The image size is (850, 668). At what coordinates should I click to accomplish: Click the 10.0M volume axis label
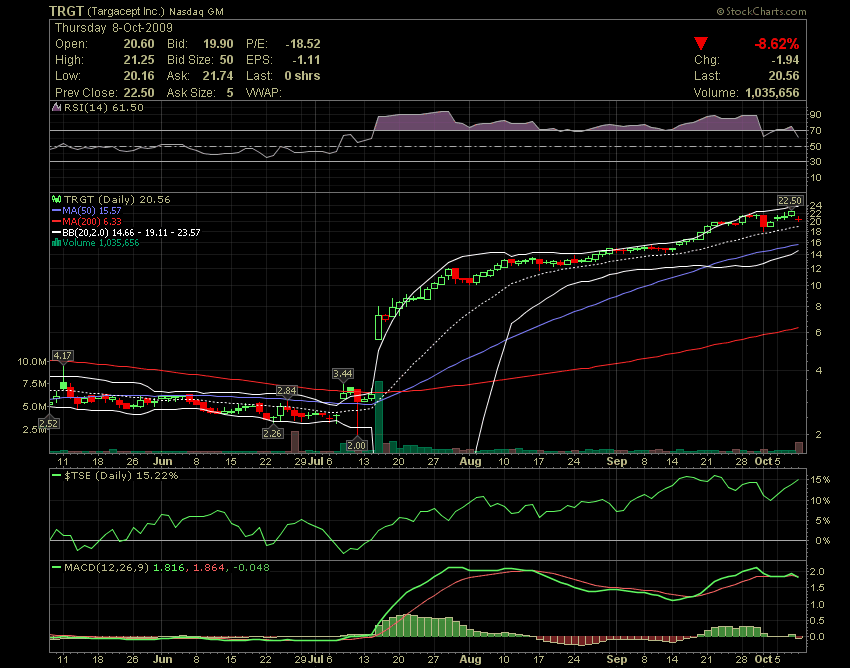click(32, 362)
